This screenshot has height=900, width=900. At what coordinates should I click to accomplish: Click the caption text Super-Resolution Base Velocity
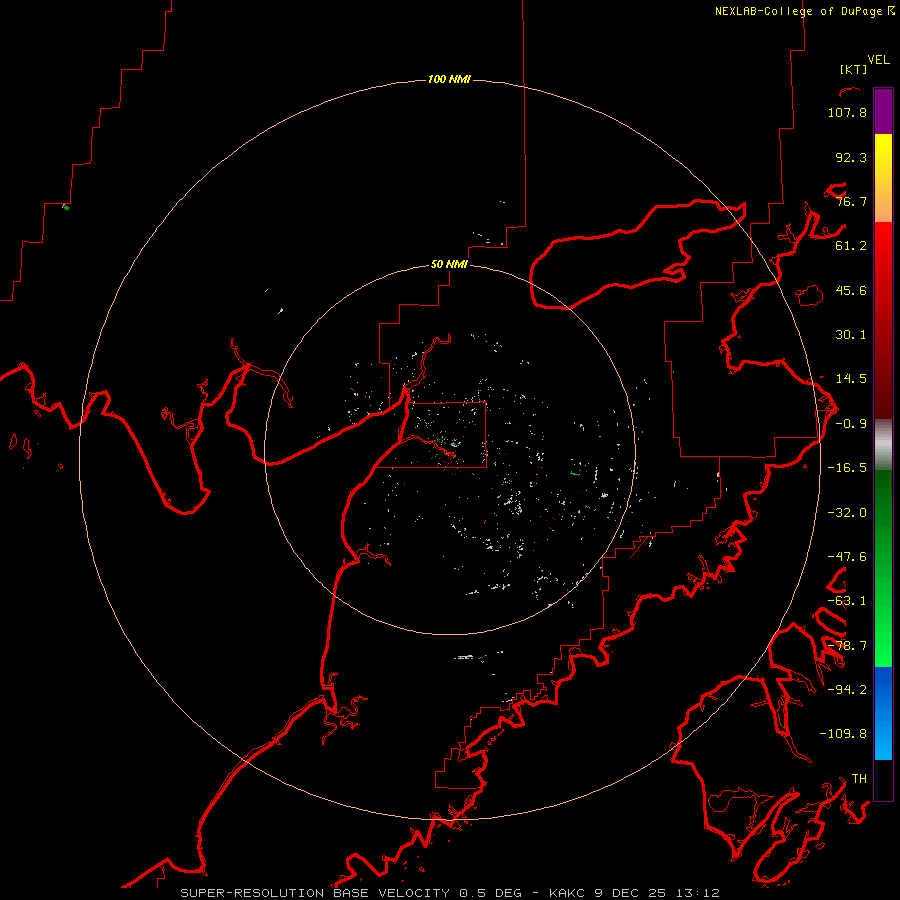[x=315, y=893]
